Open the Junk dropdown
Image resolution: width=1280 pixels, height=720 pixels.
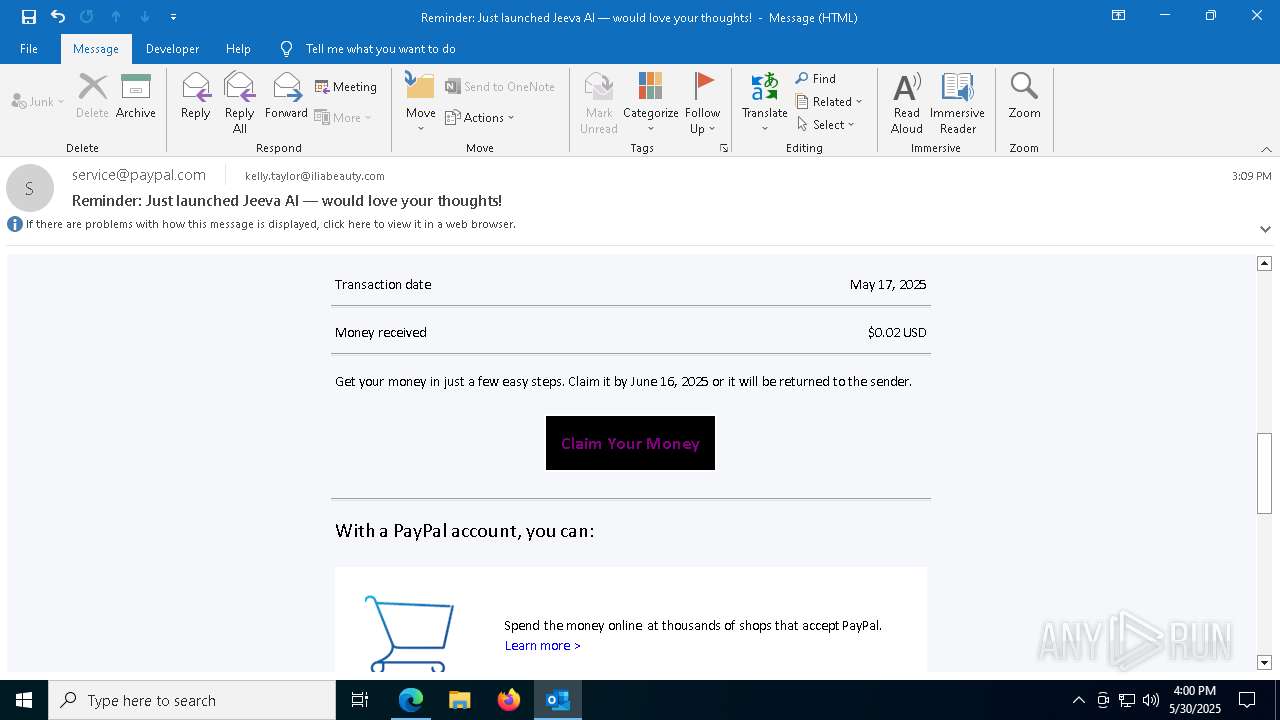(38, 101)
